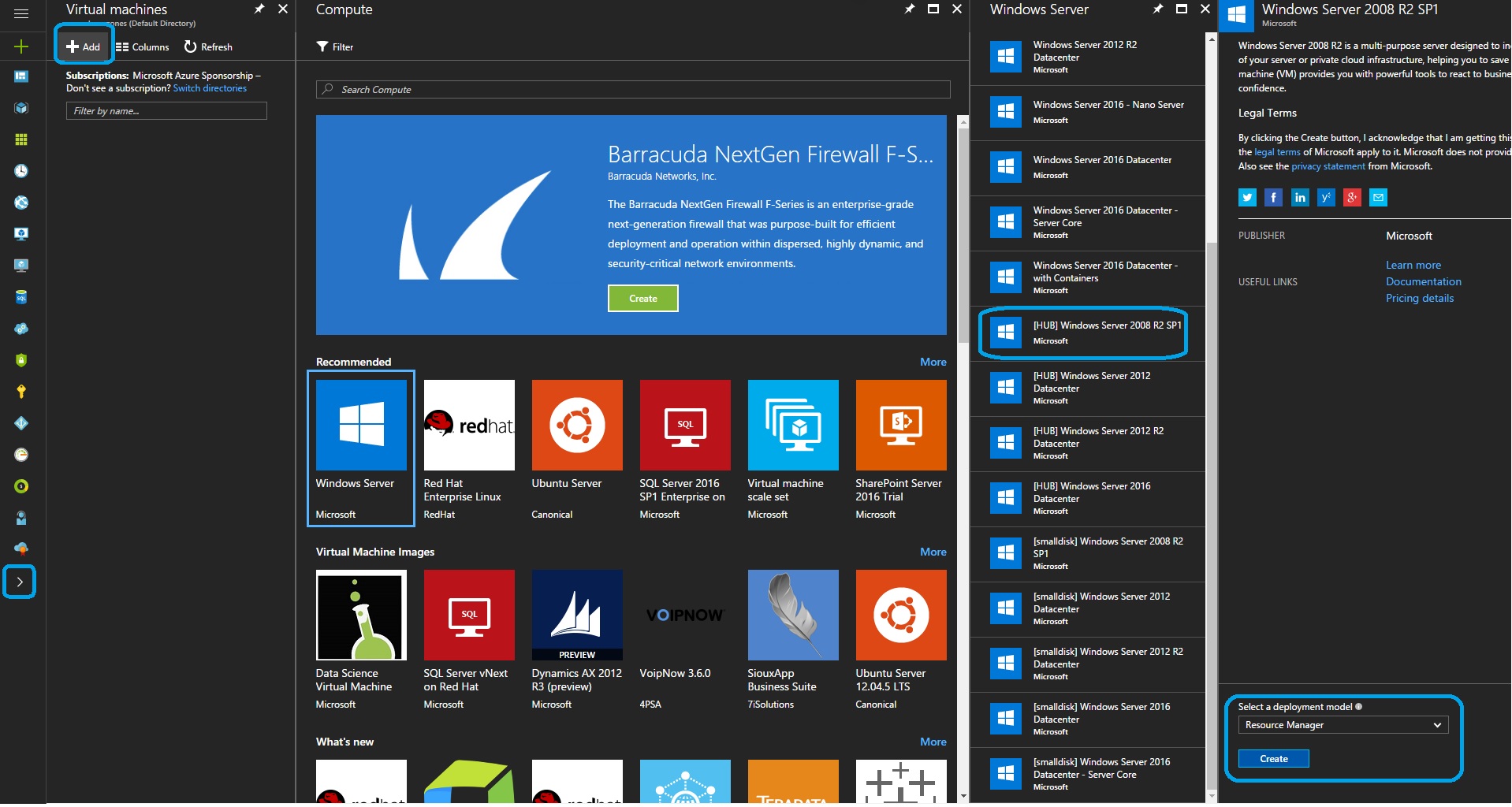1512x807 pixels.
Task: Share using the Google+ icon
Action: pos(1352,197)
